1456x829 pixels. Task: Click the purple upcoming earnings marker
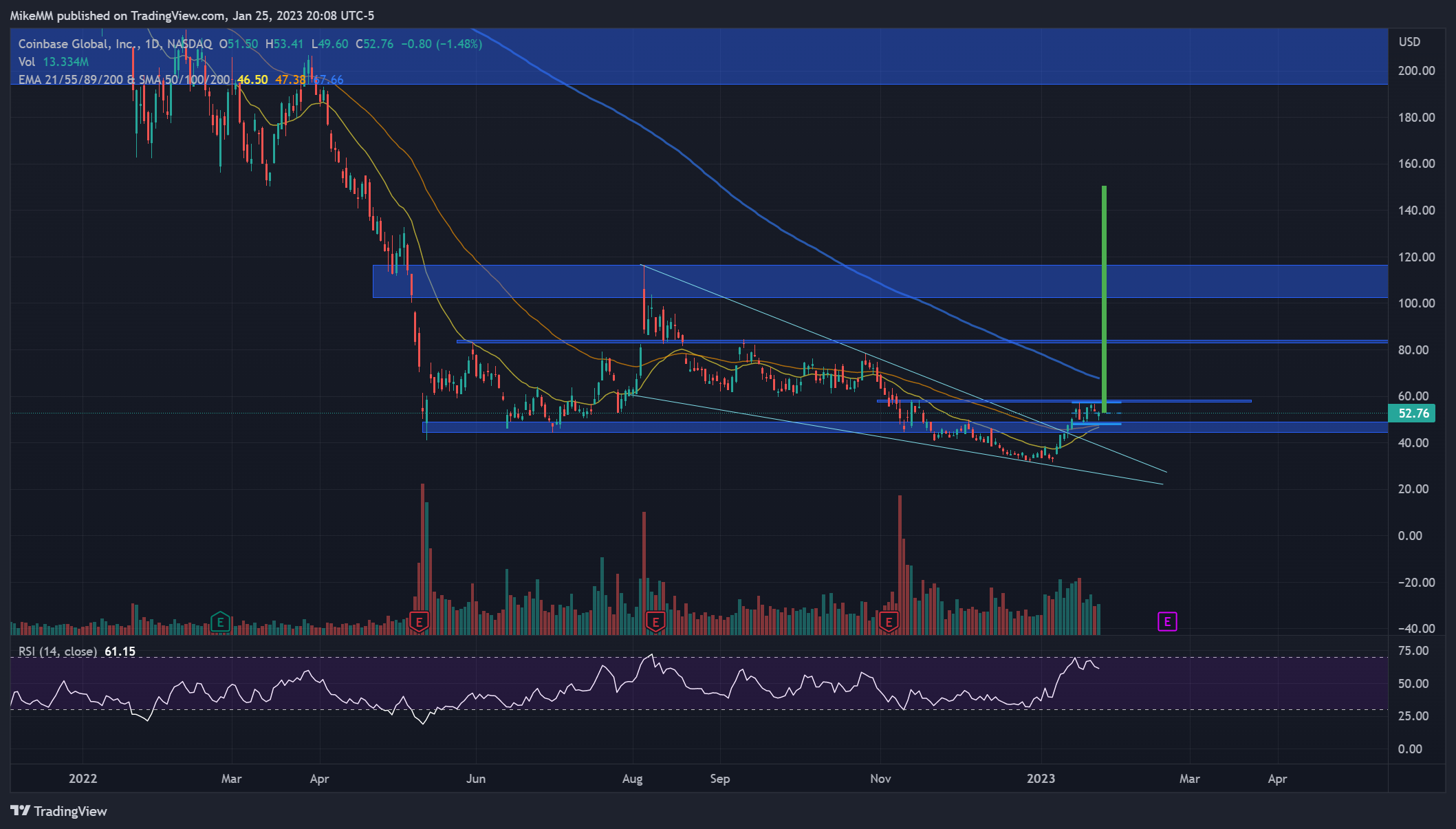(x=1167, y=622)
